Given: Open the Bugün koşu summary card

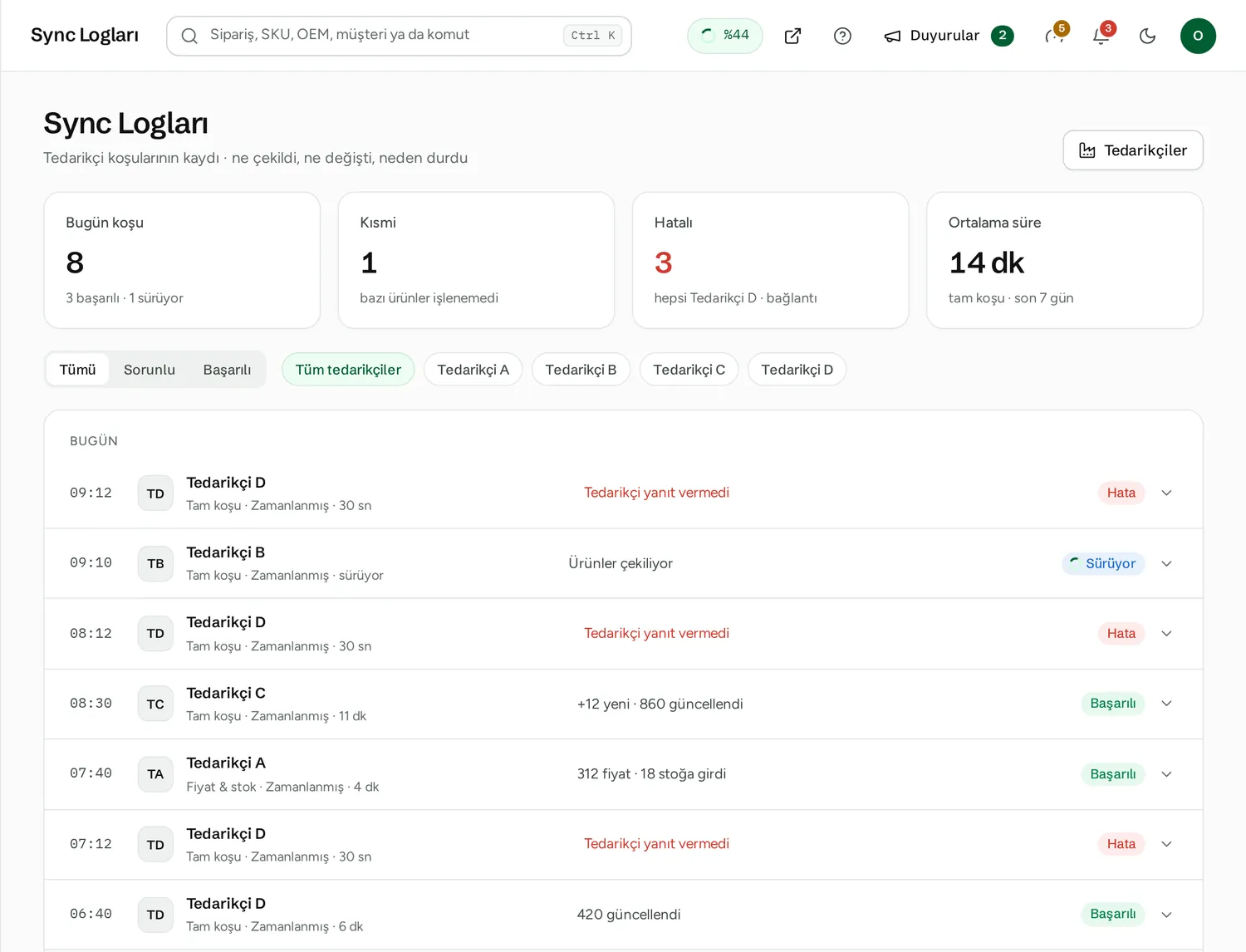Looking at the screenshot, I should tap(182, 260).
